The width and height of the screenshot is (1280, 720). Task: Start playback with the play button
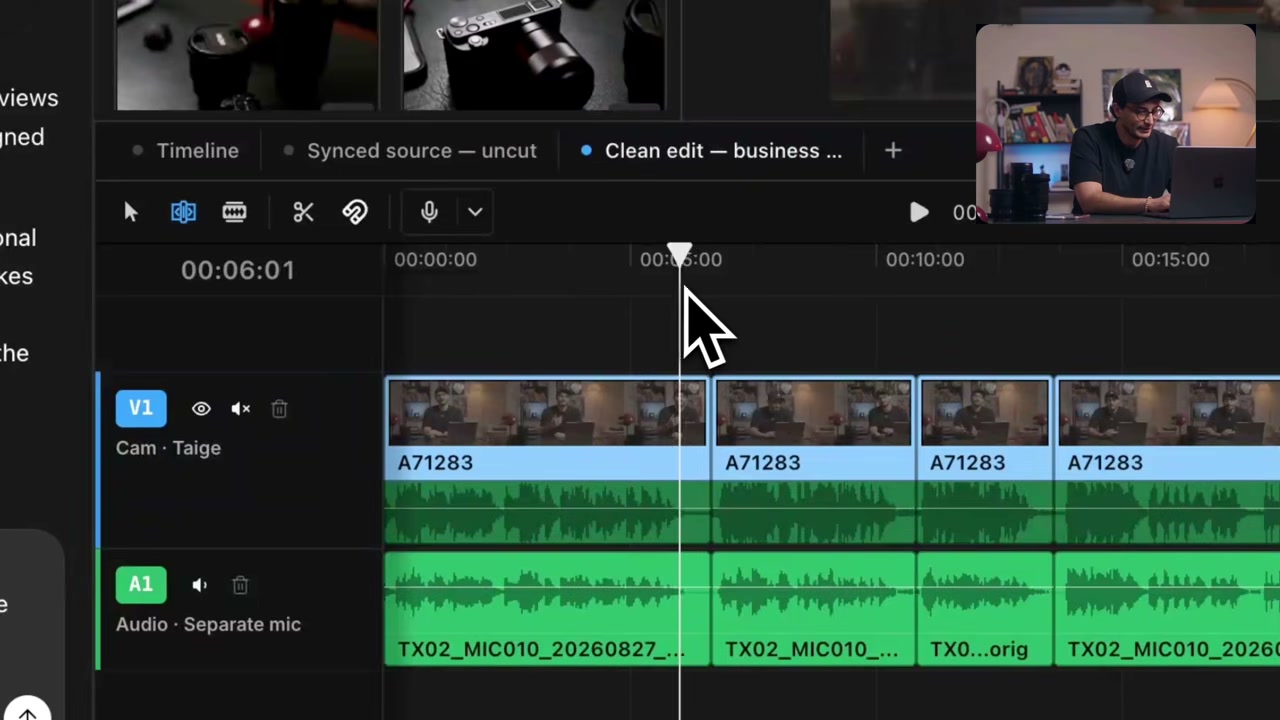coord(919,212)
